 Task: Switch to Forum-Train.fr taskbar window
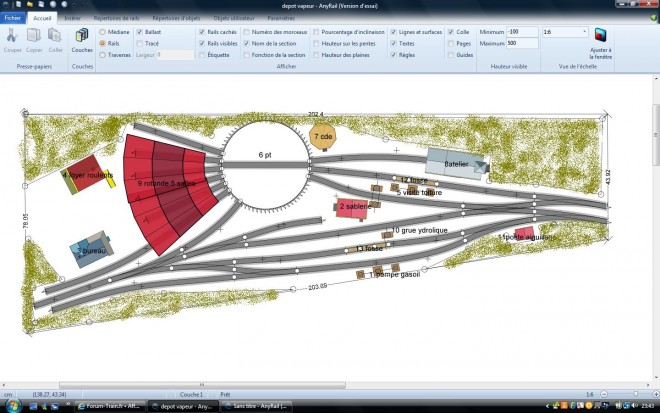tap(111, 406)
